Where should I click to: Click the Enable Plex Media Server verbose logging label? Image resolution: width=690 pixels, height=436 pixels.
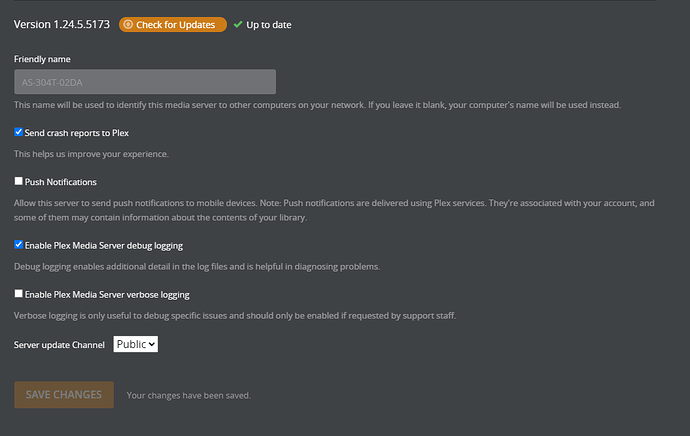point(107,295)
